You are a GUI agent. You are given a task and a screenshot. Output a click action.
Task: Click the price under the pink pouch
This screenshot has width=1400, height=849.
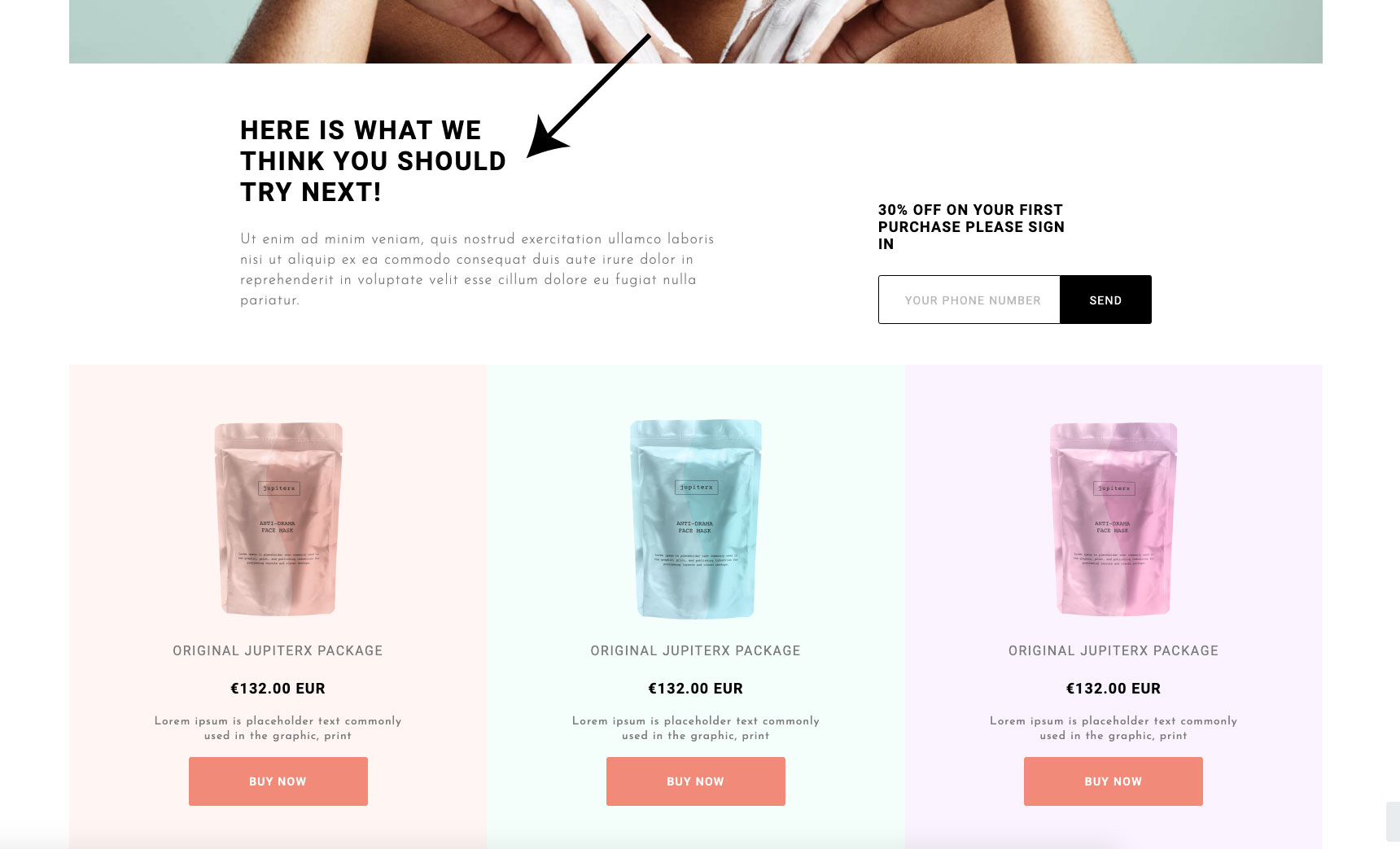(x=1113, y=689)
